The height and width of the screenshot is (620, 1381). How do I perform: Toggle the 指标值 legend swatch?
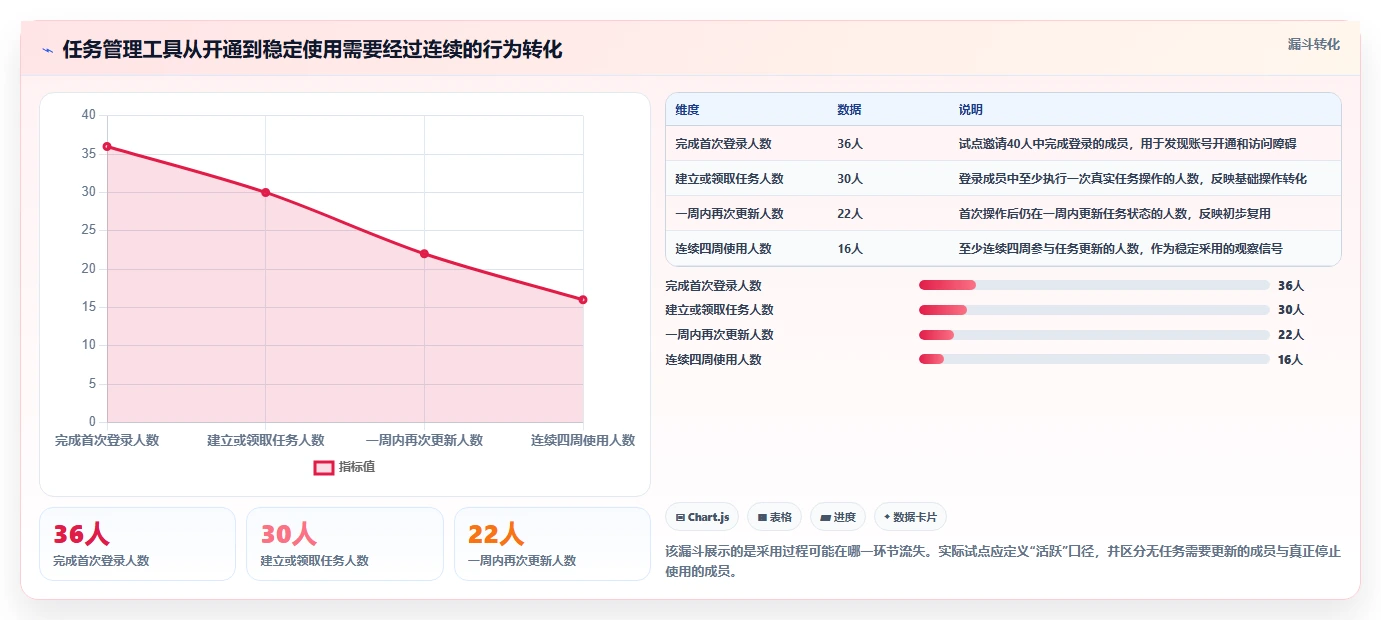coord(324,467)
